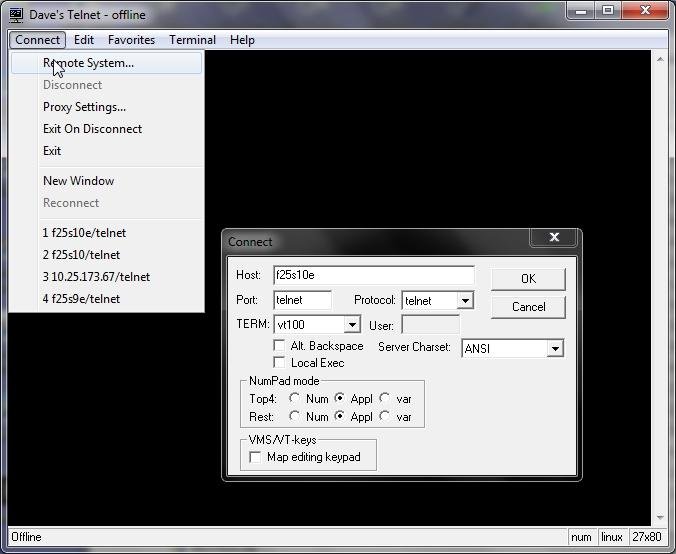Image resolution: width=676 pixels, height=554 pixels.
Task: Open the Terminal menu
Action: (192, 40)
